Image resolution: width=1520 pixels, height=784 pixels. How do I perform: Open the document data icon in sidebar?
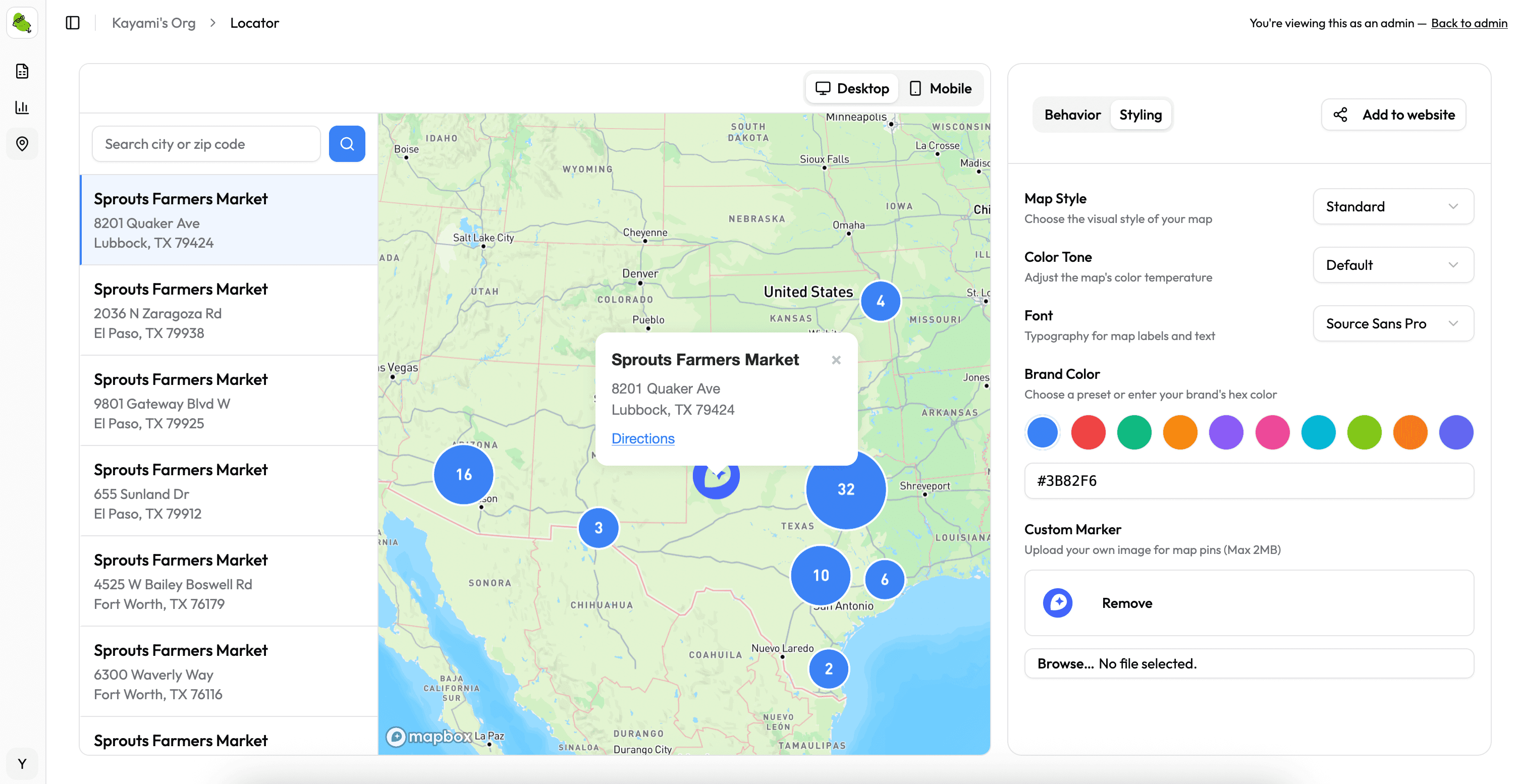pyautogui.click(x=22, y=71)
